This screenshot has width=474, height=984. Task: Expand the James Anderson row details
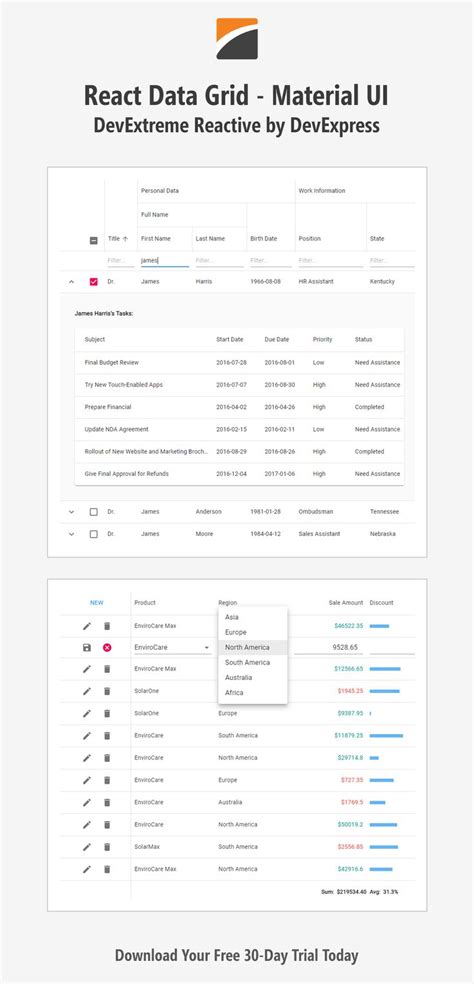click(x=71, y=512)
